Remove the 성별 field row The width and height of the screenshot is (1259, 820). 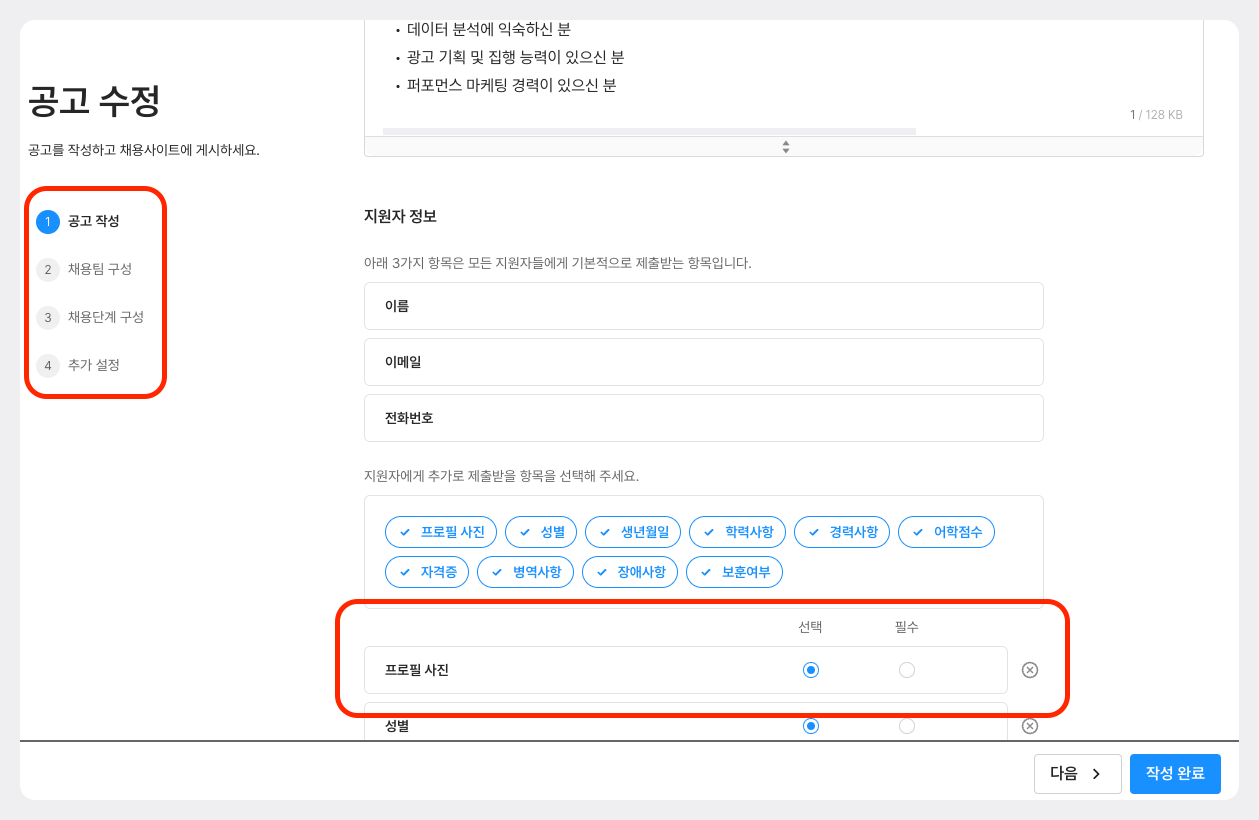point(1030,726)
